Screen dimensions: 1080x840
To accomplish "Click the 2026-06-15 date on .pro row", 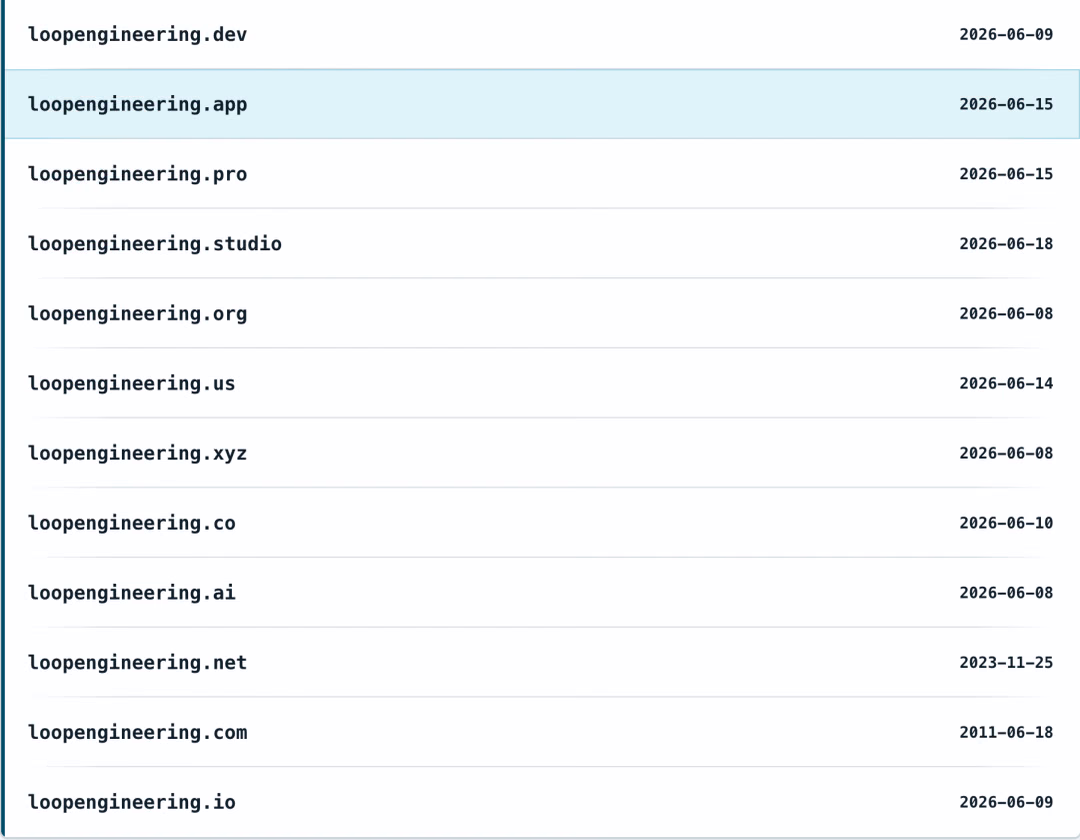I will (1006, 174).
